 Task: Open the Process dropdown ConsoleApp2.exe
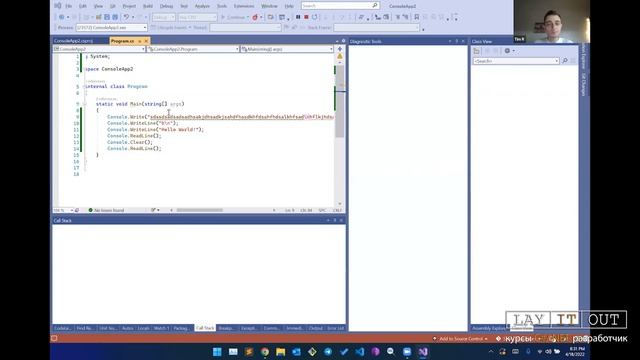(x=111, y=28)
